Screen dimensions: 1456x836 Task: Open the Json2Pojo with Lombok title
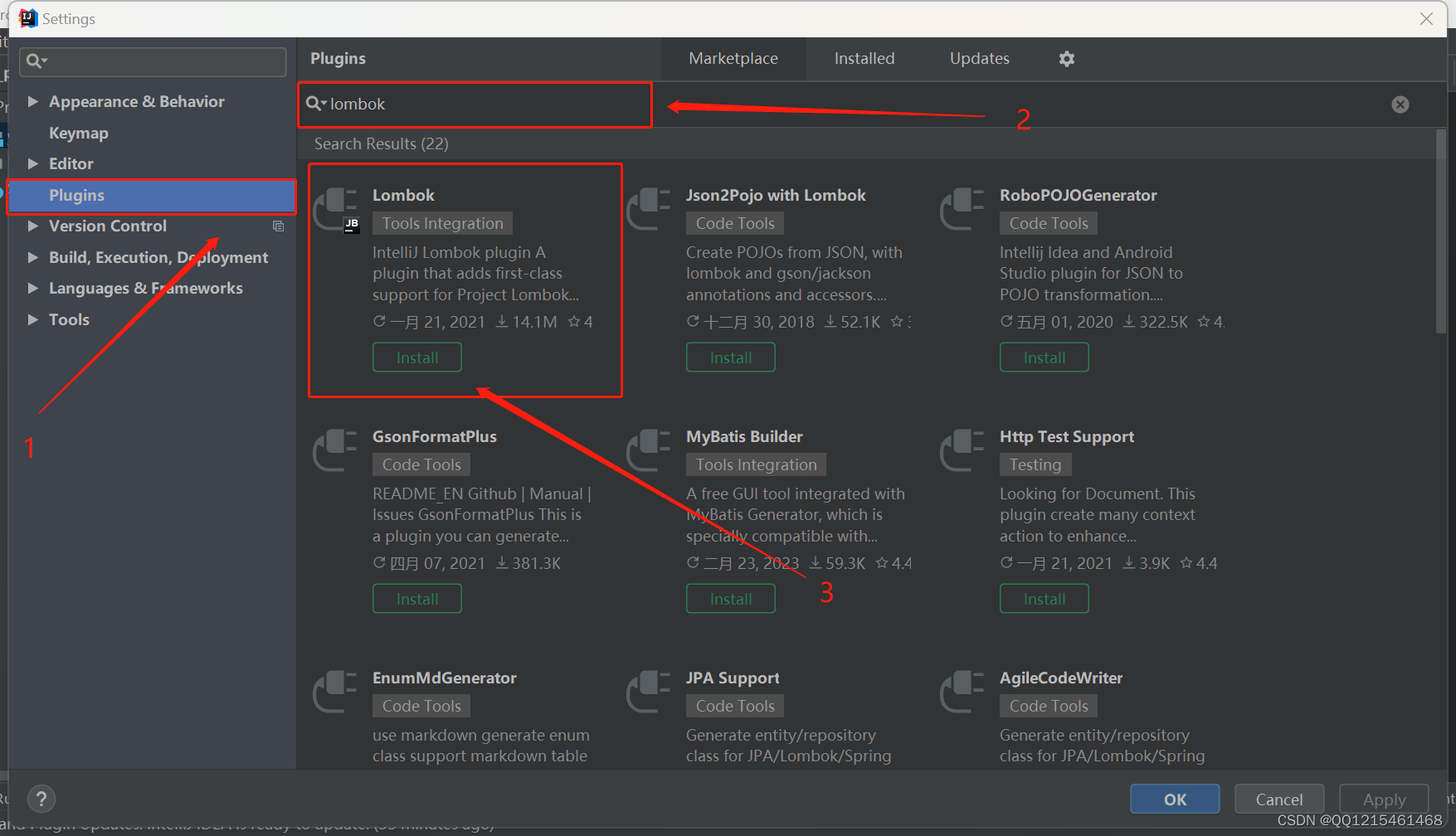click(776, 196)
